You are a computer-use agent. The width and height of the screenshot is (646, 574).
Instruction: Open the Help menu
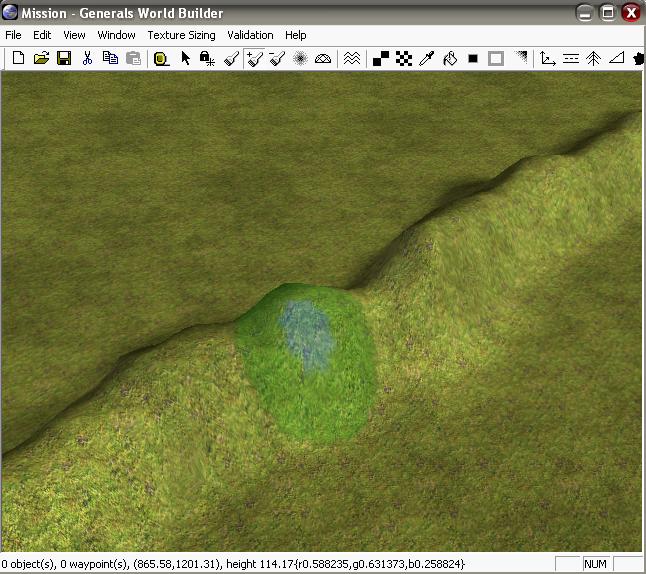point(295,35)
